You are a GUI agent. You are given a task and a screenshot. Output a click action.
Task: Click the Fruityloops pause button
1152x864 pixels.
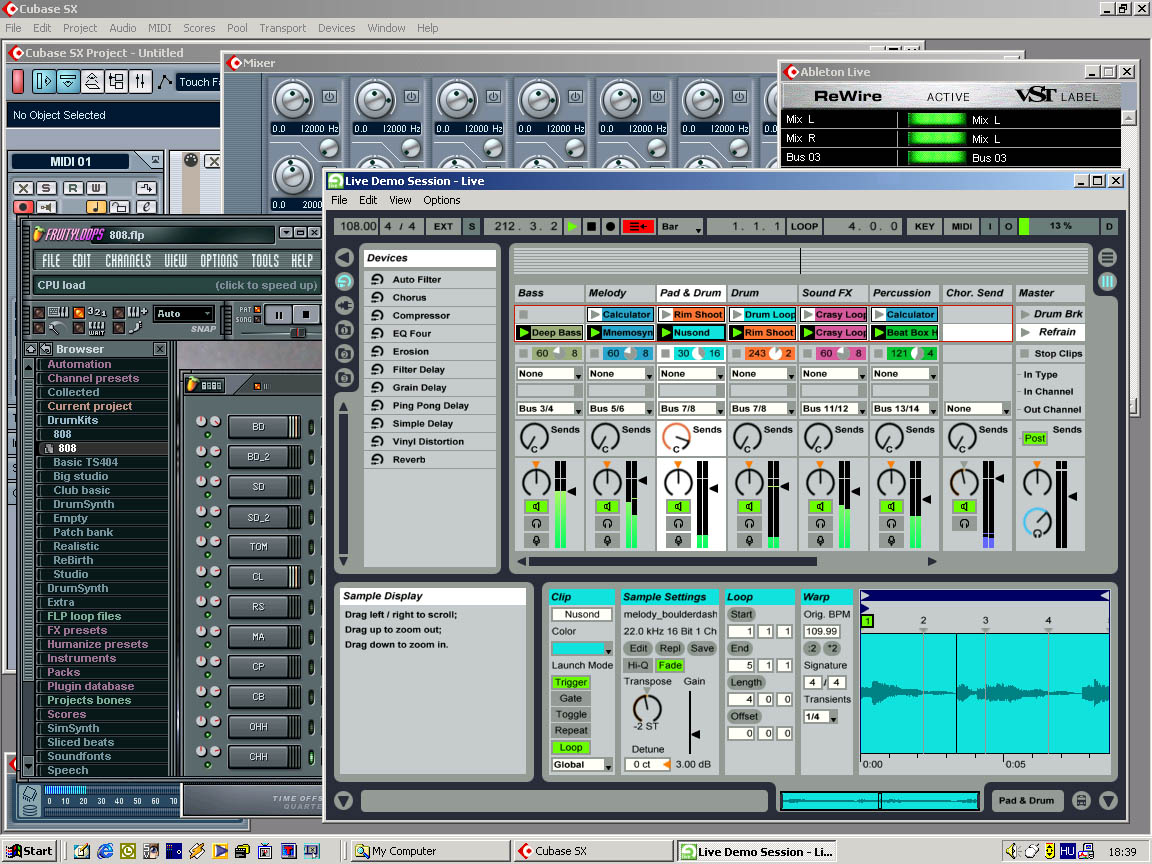278,315
